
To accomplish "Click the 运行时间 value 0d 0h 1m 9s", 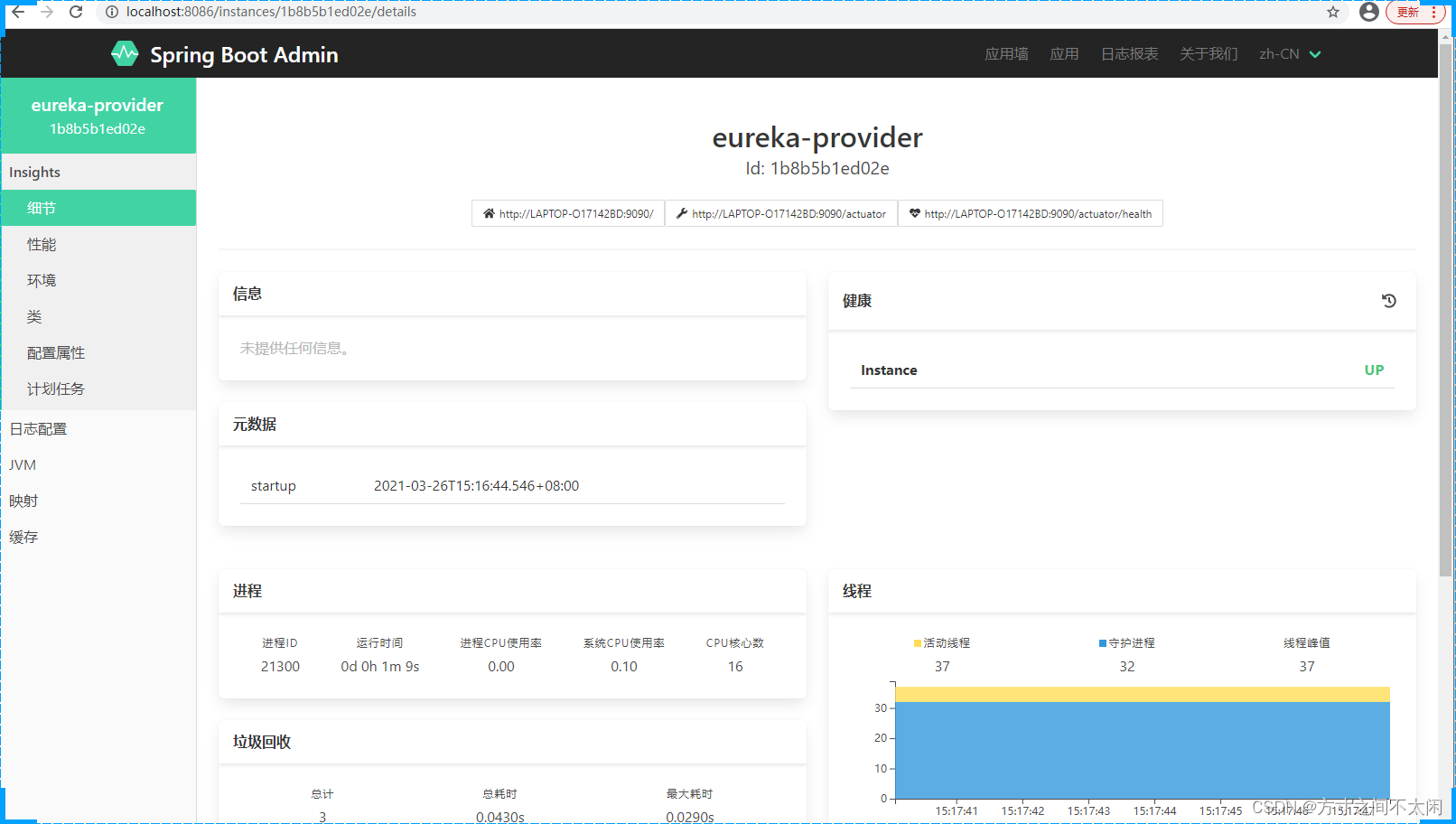I will (x=380, y=666).
